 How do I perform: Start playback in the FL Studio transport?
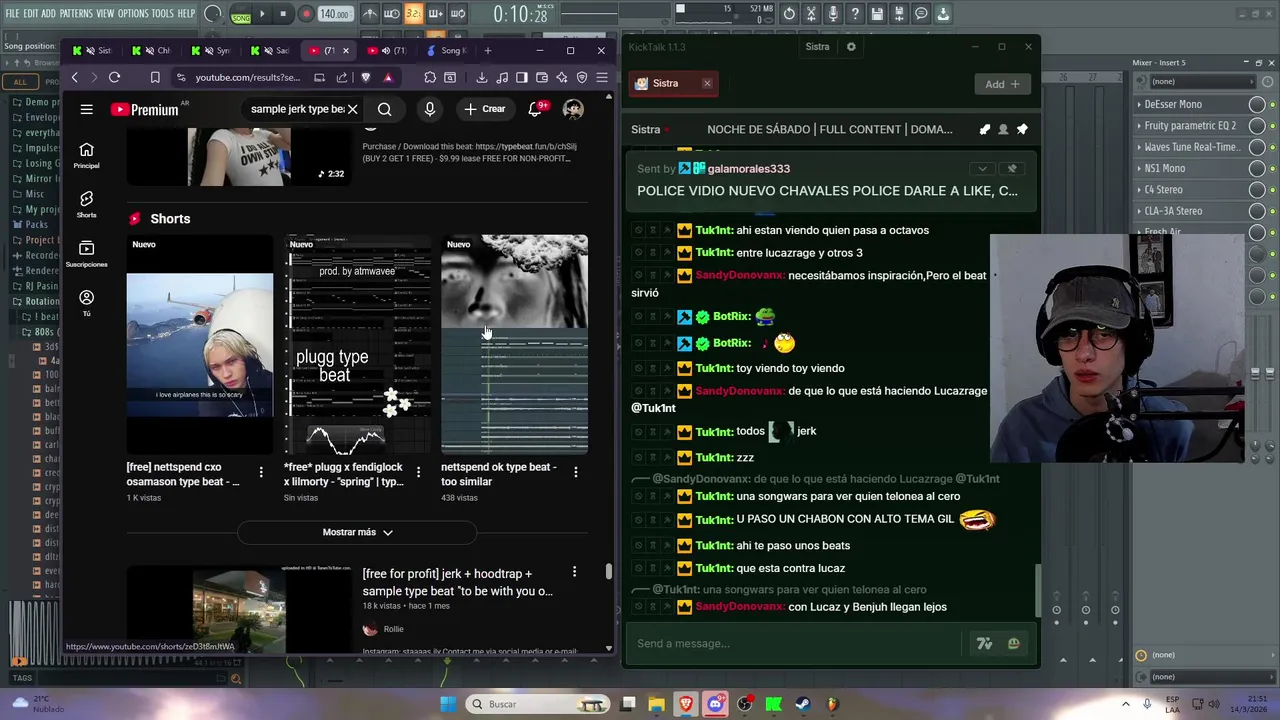(x=263, y=14)
